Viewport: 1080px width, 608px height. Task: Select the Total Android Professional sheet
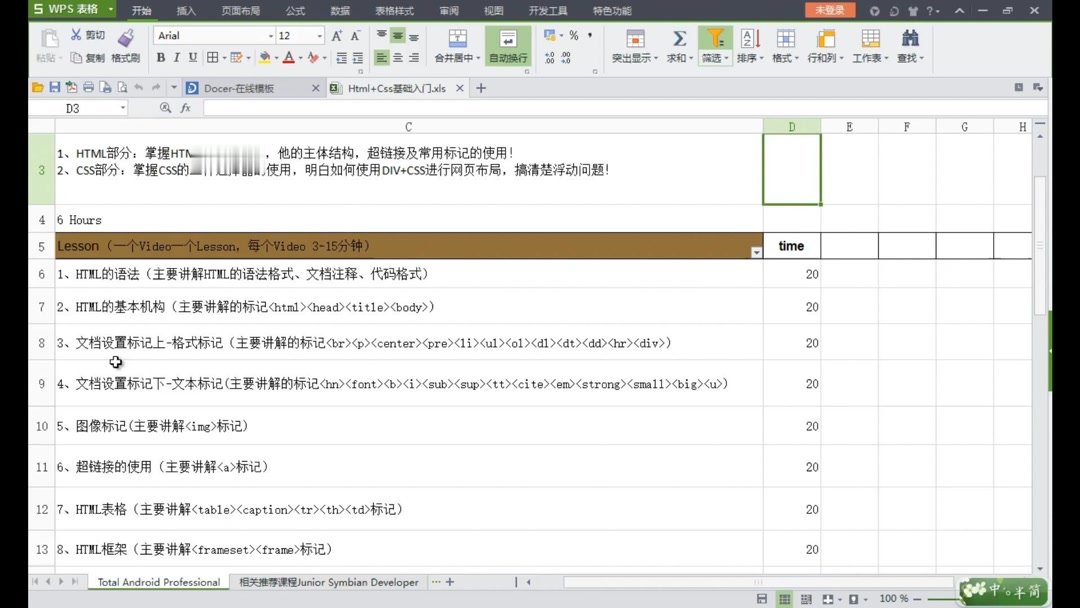click(x=158, y=581)
